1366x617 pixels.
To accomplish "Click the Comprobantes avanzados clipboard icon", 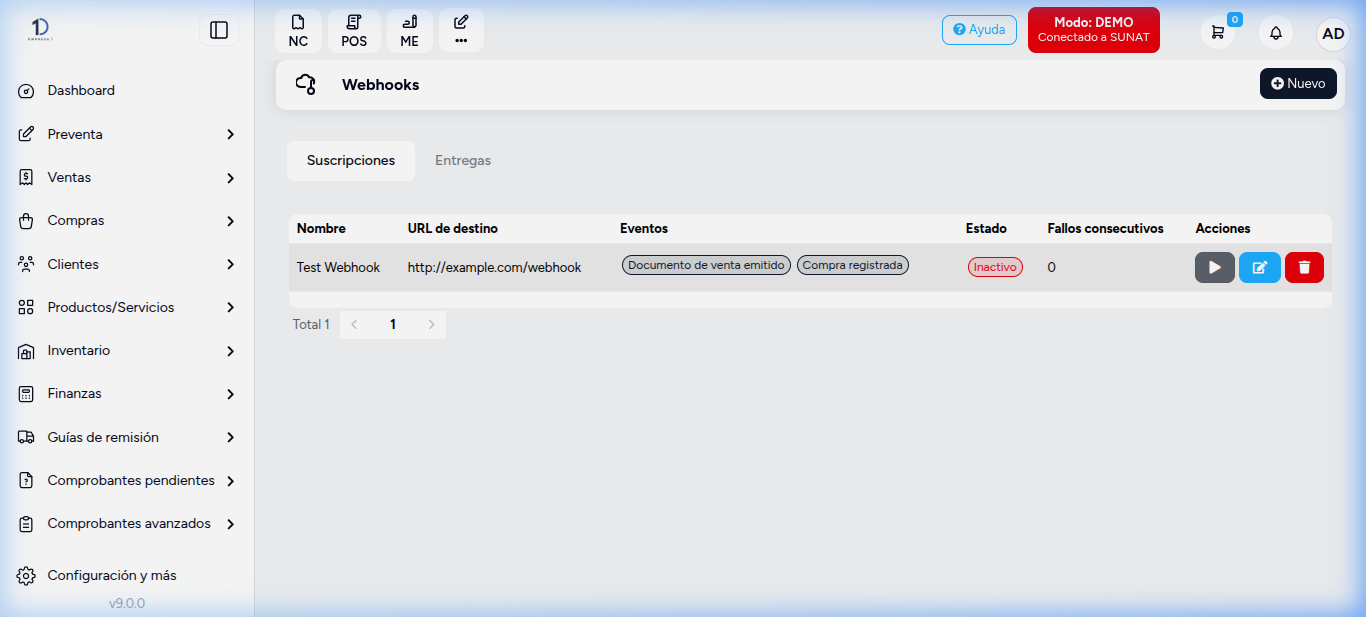I will (x=27, y=524).
